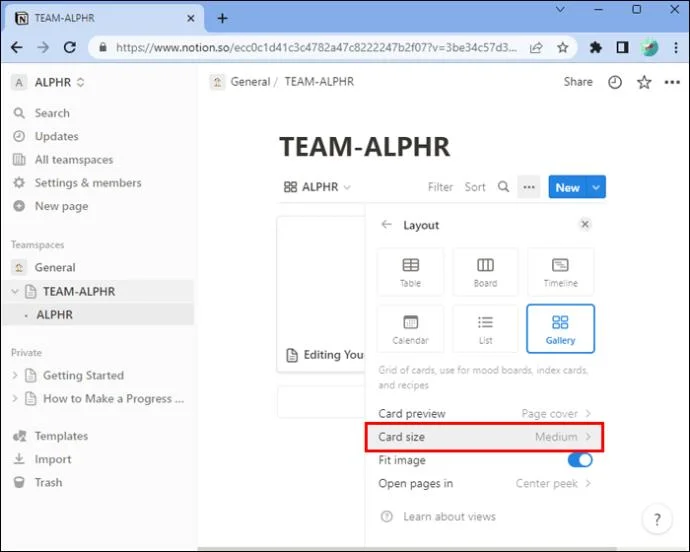Click the tab search chevron in title bar
This screenshot has height=552, width=690.
(560, 9)
